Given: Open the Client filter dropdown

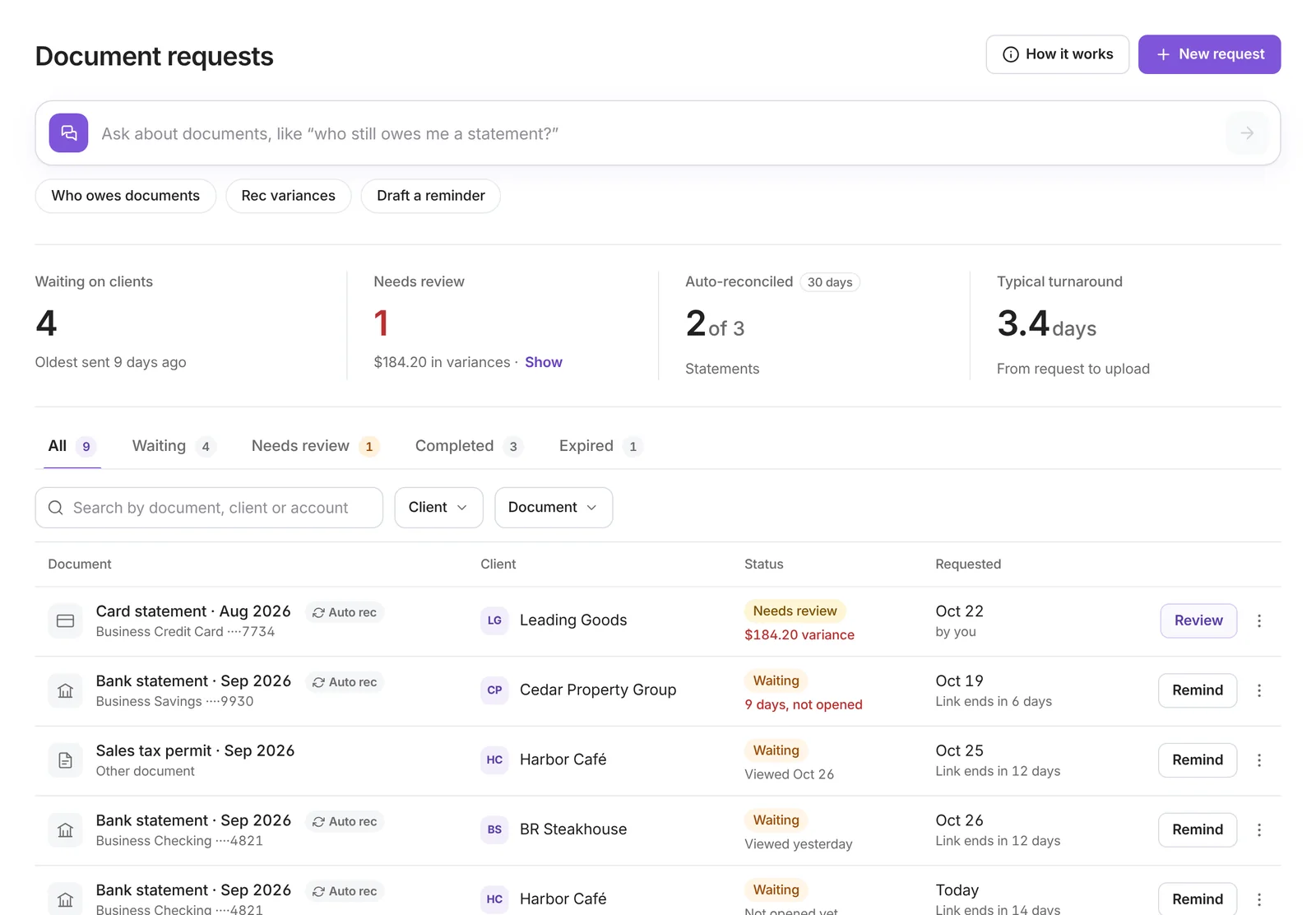Looking at the screenshot, I should pos(438,508).
